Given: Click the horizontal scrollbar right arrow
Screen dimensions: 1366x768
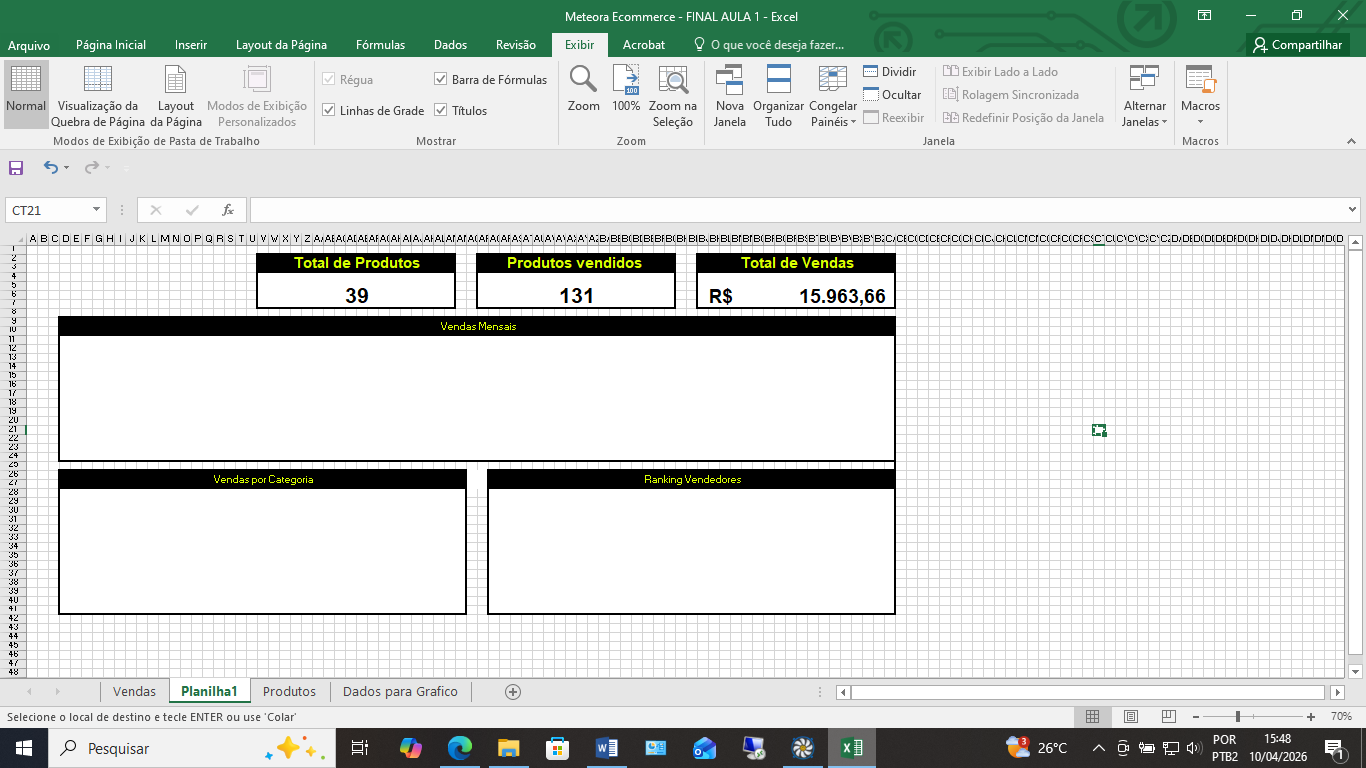Looking at the screenshot, I should (x=1338, y=692).
